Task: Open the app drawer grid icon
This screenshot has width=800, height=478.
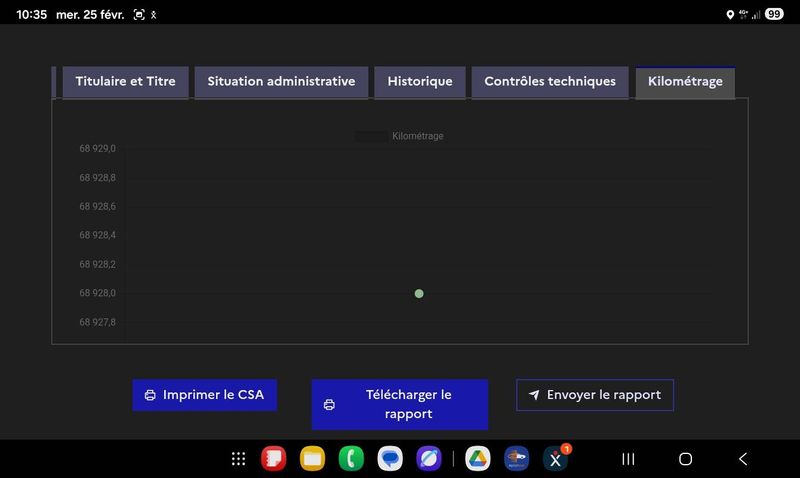Action: pyautogui.click(x=238, y=459)
